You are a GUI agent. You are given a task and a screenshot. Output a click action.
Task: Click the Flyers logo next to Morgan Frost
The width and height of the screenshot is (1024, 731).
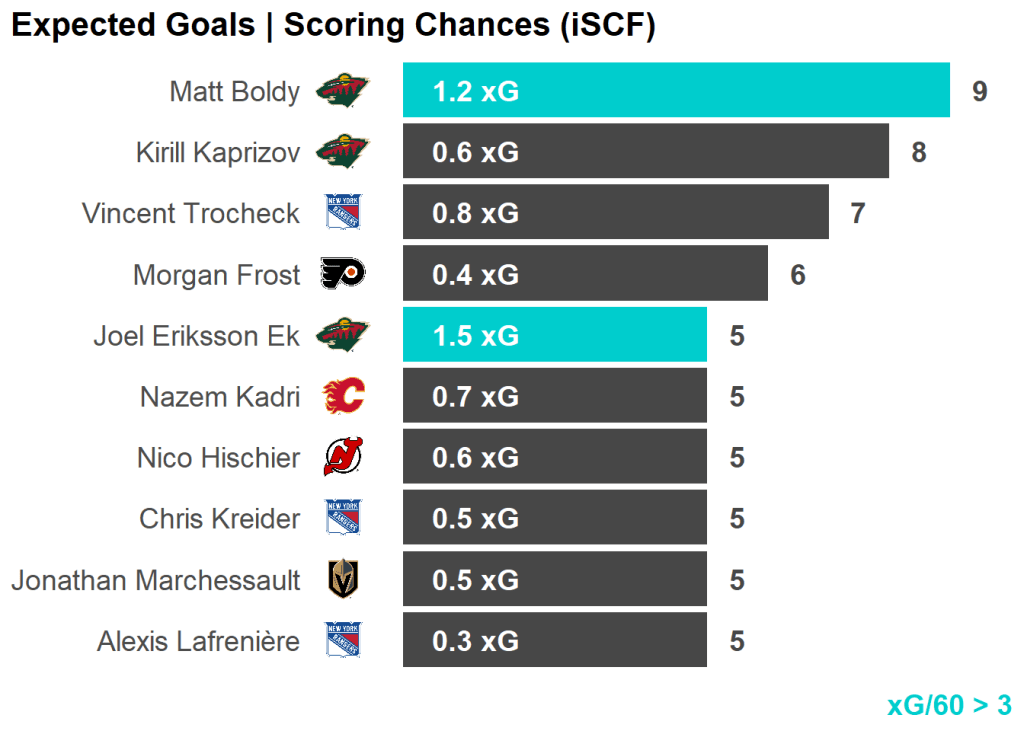pos(342,274)
